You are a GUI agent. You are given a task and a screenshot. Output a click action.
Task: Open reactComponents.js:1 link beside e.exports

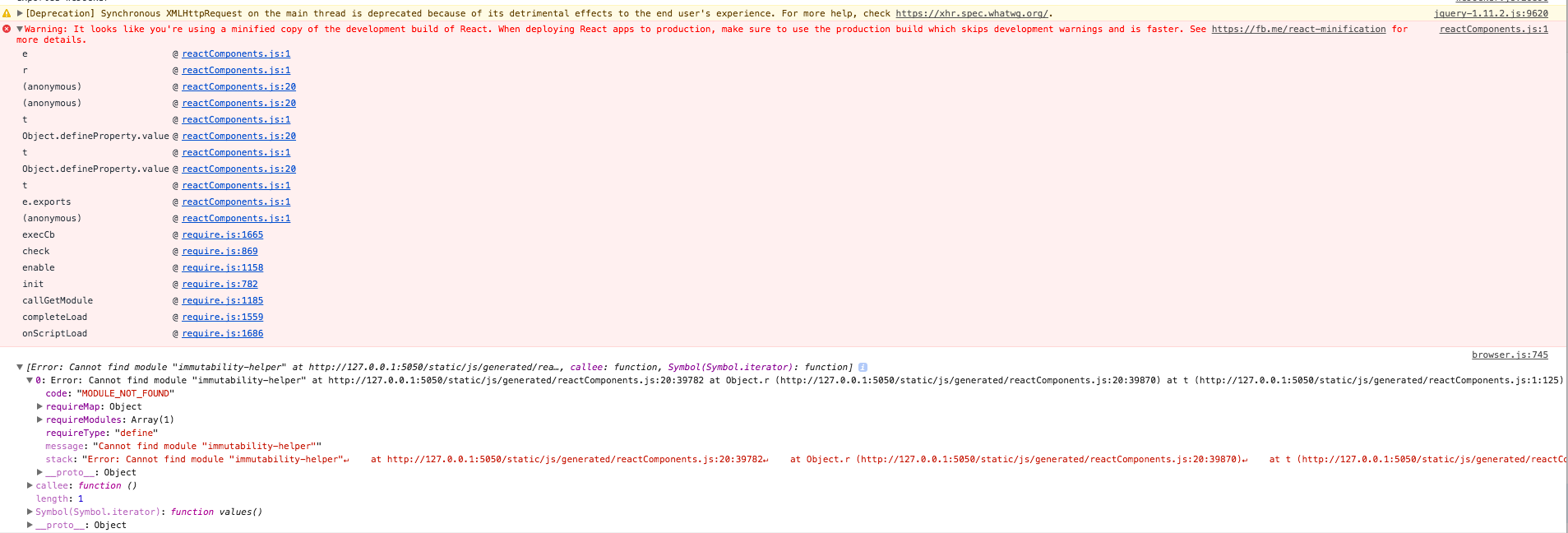tap(236, 202)
